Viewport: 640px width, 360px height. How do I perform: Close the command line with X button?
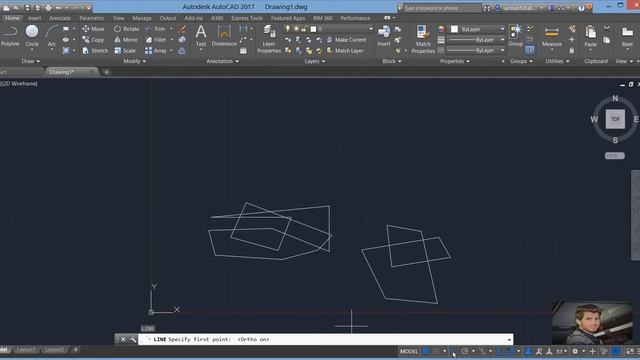coord(123,339)
